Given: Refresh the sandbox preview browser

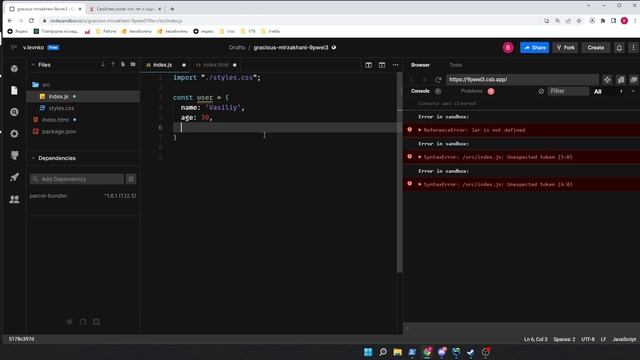Looking at the screenshot, I should [438, 80].
